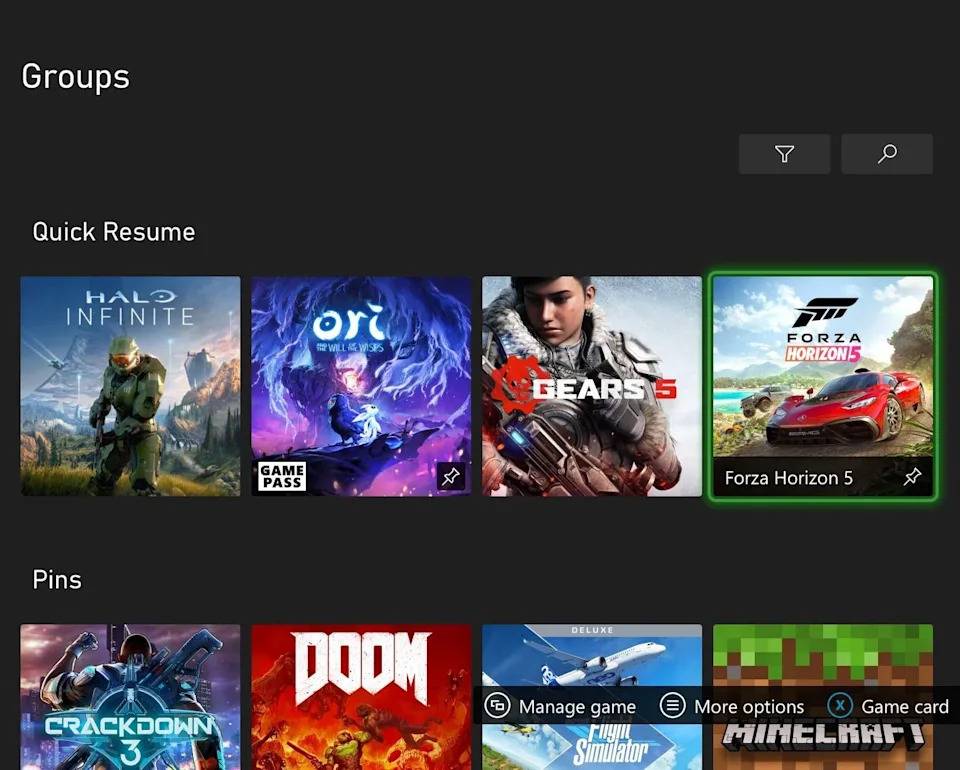Select the Halo Infinite game tile
960x770 pixels.
130,386
